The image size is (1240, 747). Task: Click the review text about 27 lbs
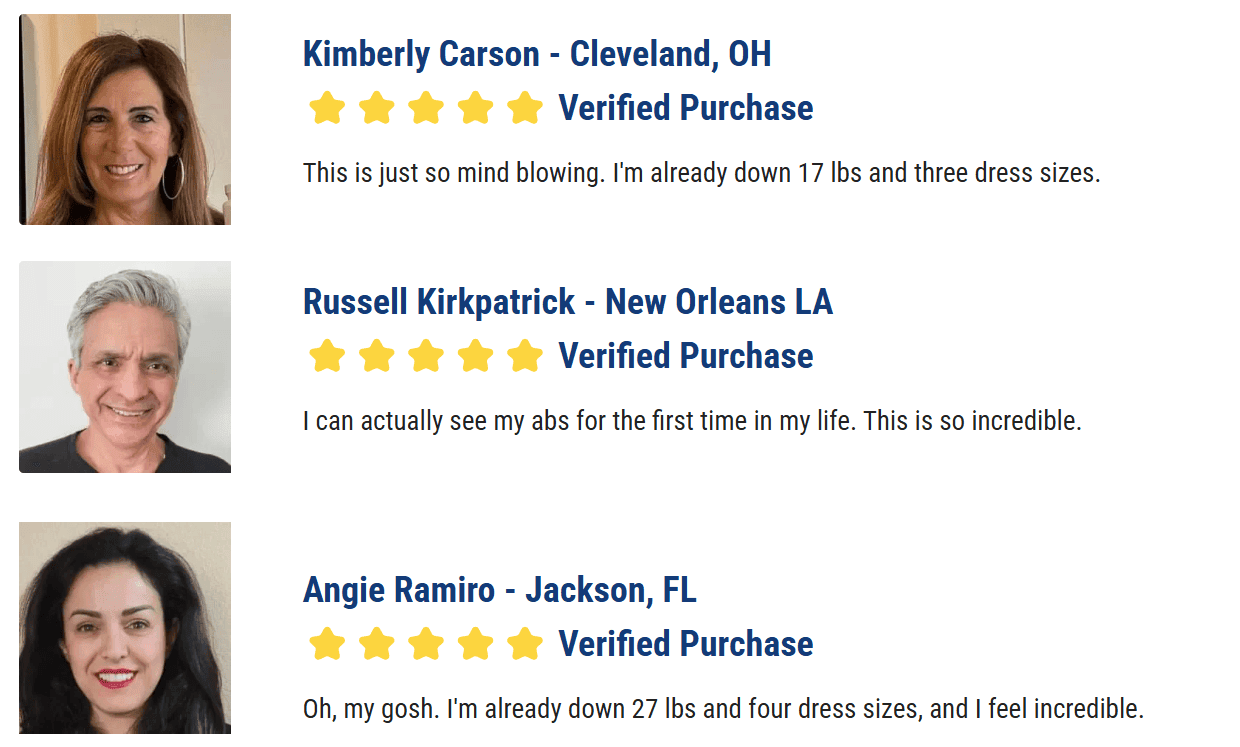click(x=723, y=710)
